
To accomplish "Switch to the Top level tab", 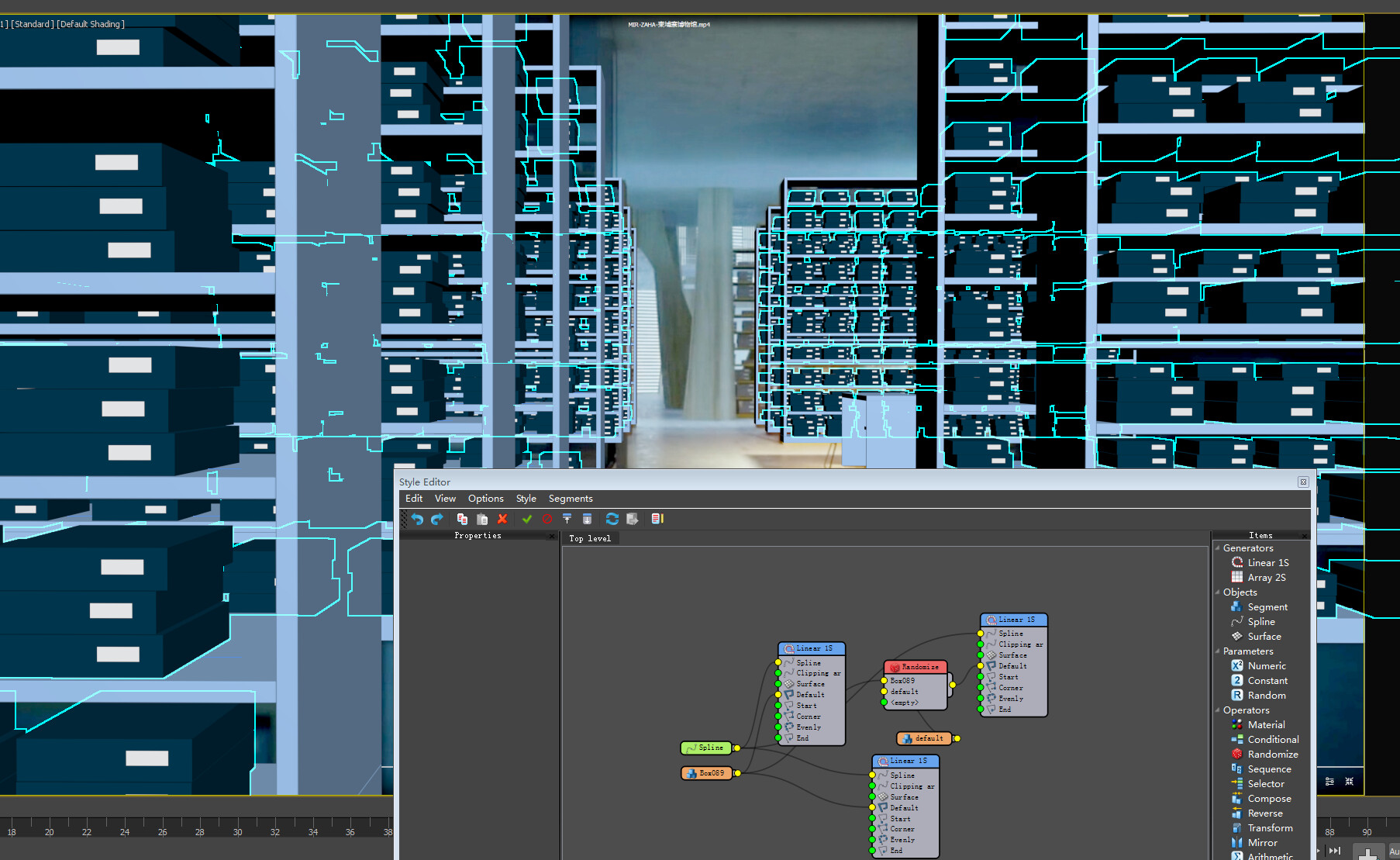I will point(589,538).
